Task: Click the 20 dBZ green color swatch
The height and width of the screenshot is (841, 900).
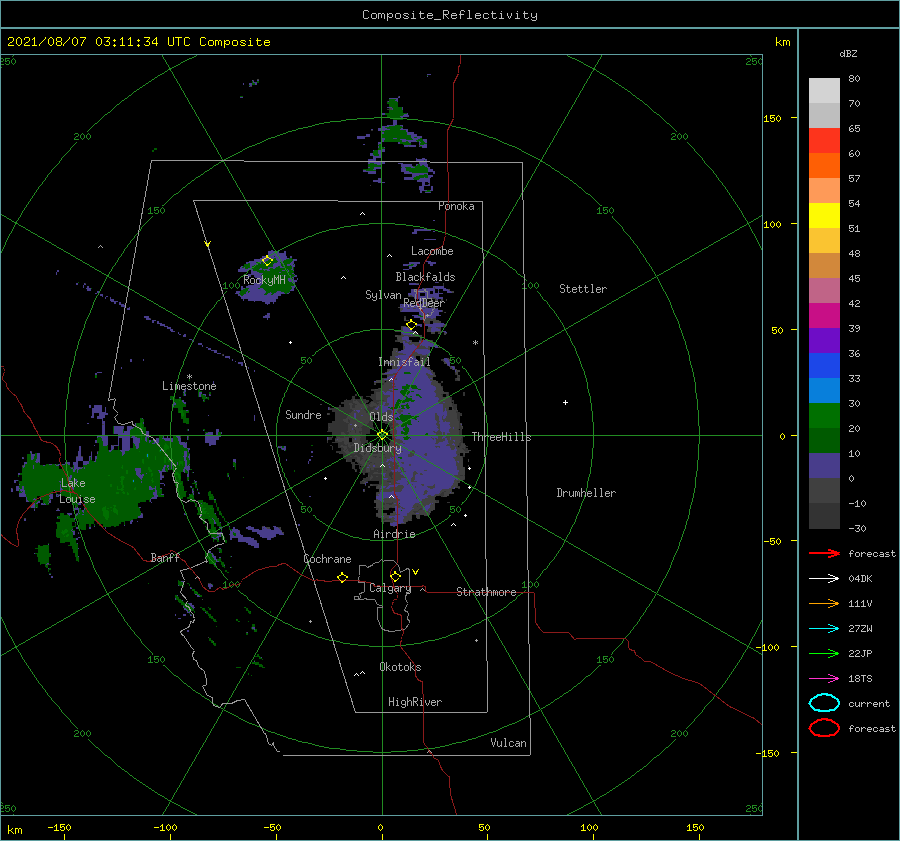Action: pos(824,440)
